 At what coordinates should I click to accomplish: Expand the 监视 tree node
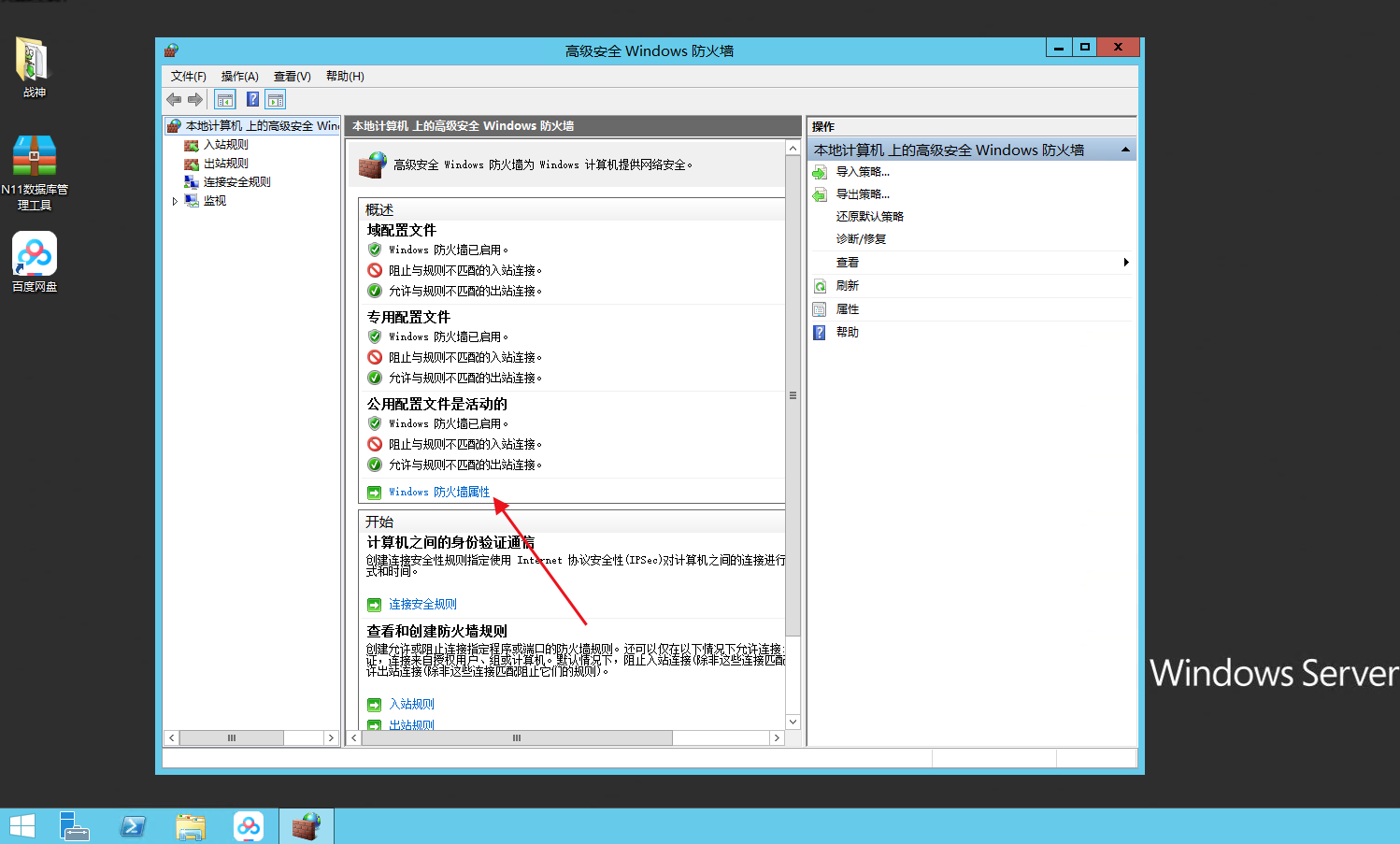(175, 201)
